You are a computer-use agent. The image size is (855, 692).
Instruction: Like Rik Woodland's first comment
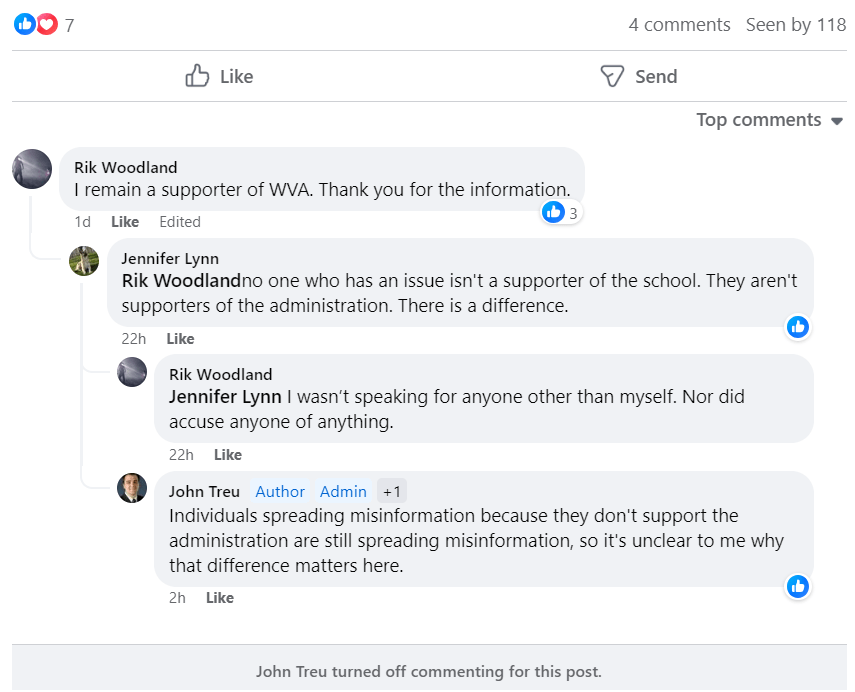[125, 222]
